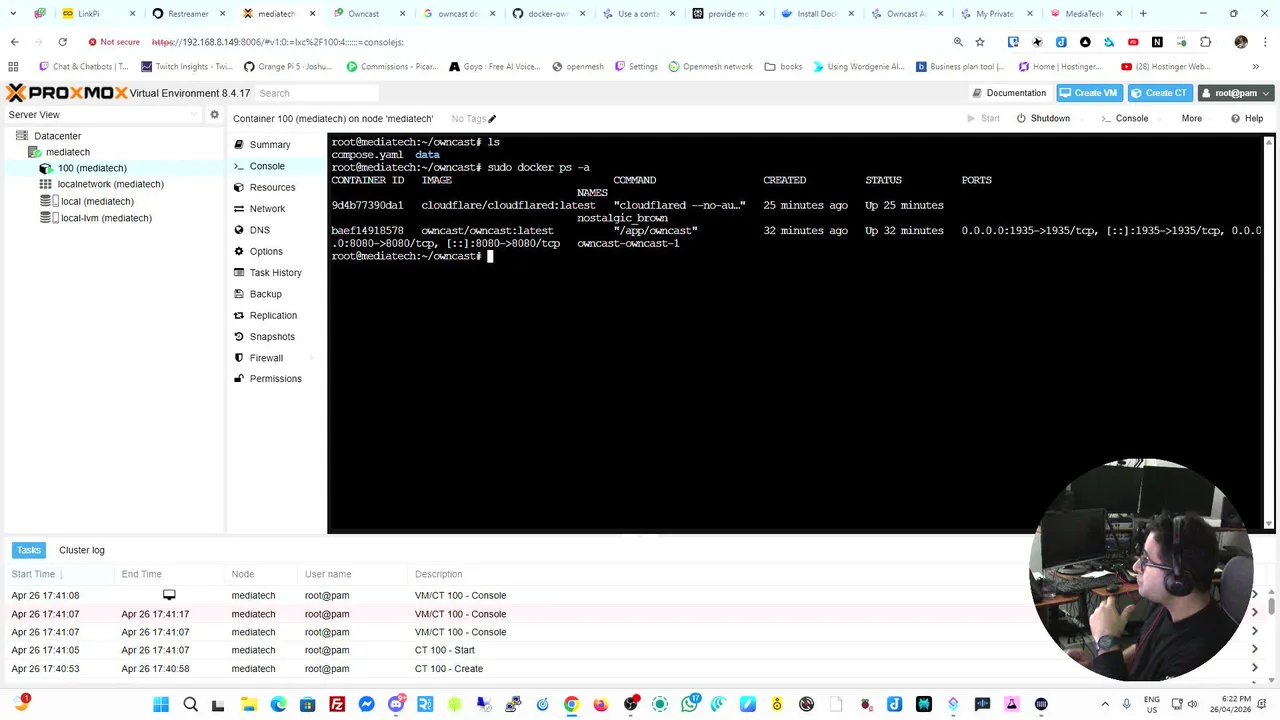Image resolution: width=1280 pixels, height=720 pixels.
Task: Expand details arrow for CT 100 - Create task
Action: [1254, 669]
